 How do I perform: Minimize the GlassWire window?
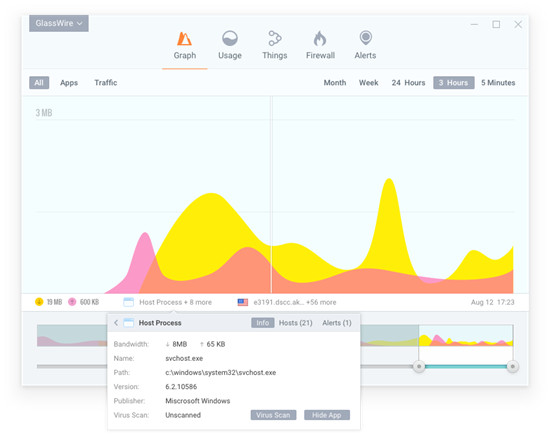474,24
